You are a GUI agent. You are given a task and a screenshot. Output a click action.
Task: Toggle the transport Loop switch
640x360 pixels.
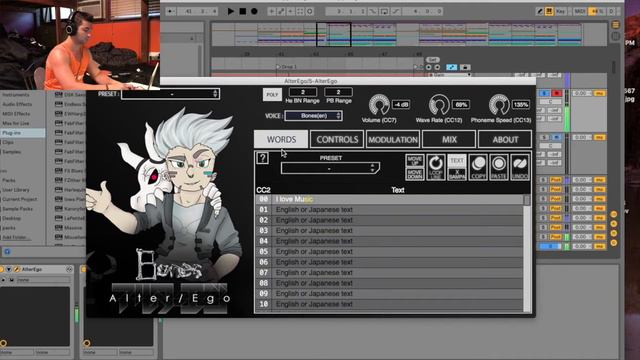click(384, 11)
